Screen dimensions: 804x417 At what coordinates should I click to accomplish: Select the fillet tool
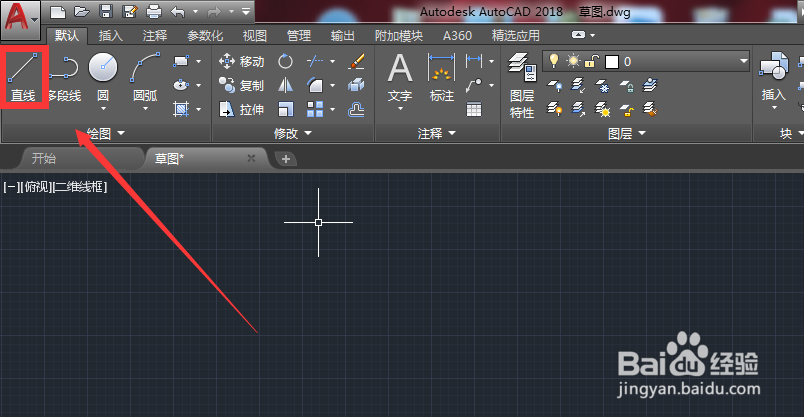(315, 85)
